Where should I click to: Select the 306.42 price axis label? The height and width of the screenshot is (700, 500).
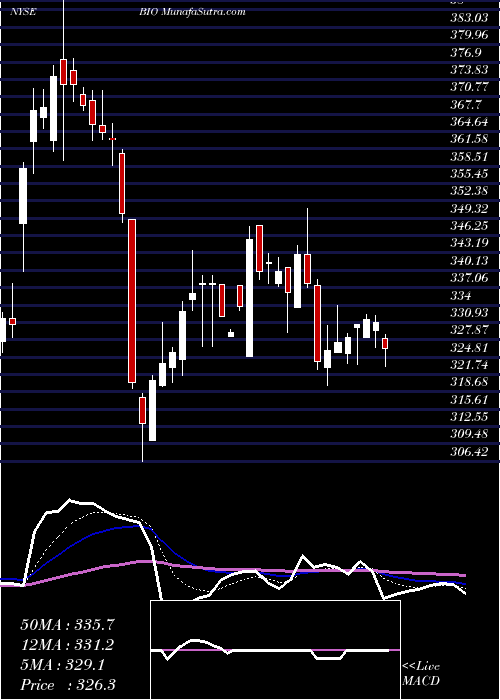[467, 451]
